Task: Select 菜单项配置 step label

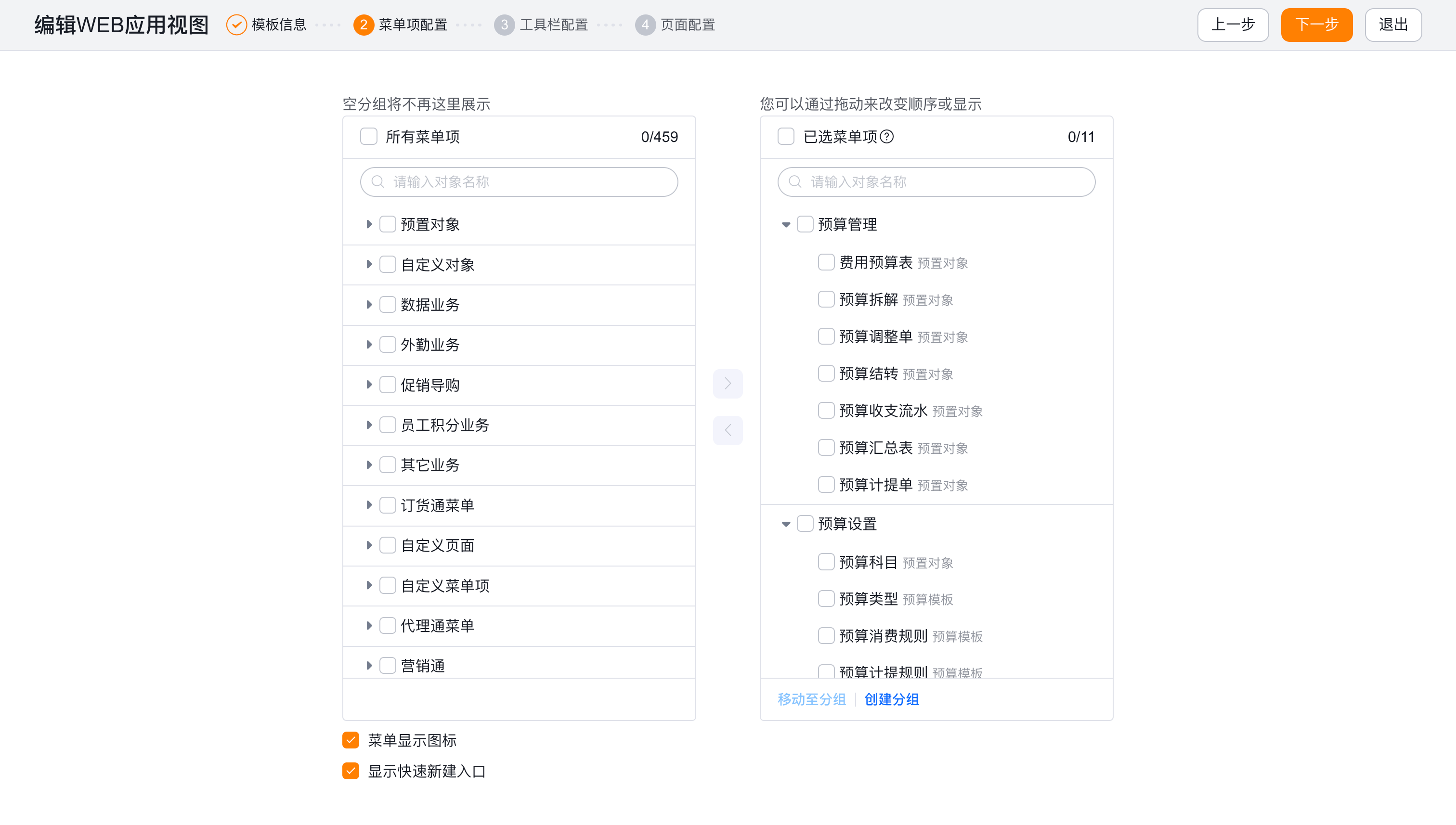Action: 413,25
